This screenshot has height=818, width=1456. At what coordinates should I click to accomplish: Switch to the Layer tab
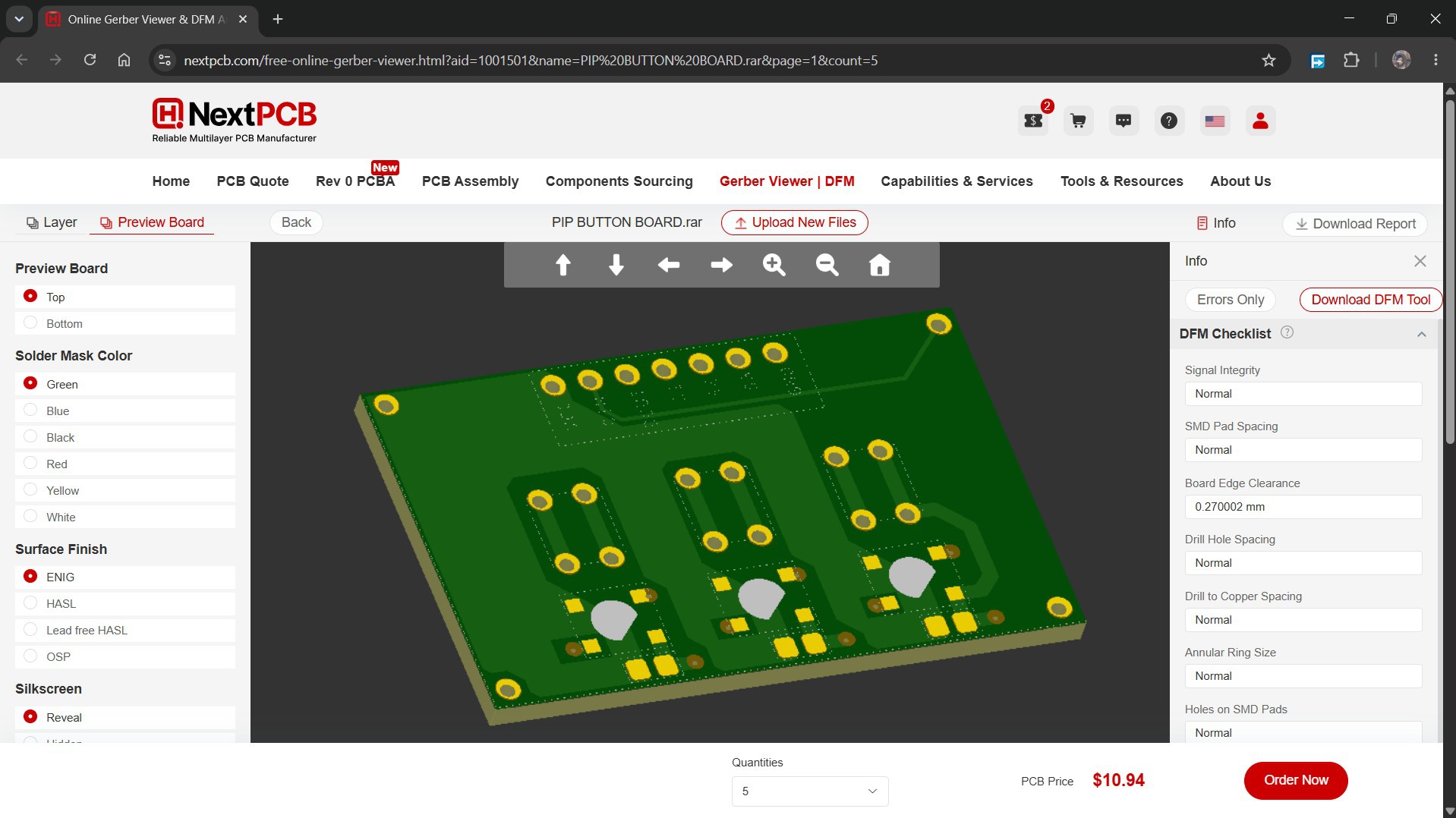52,222
